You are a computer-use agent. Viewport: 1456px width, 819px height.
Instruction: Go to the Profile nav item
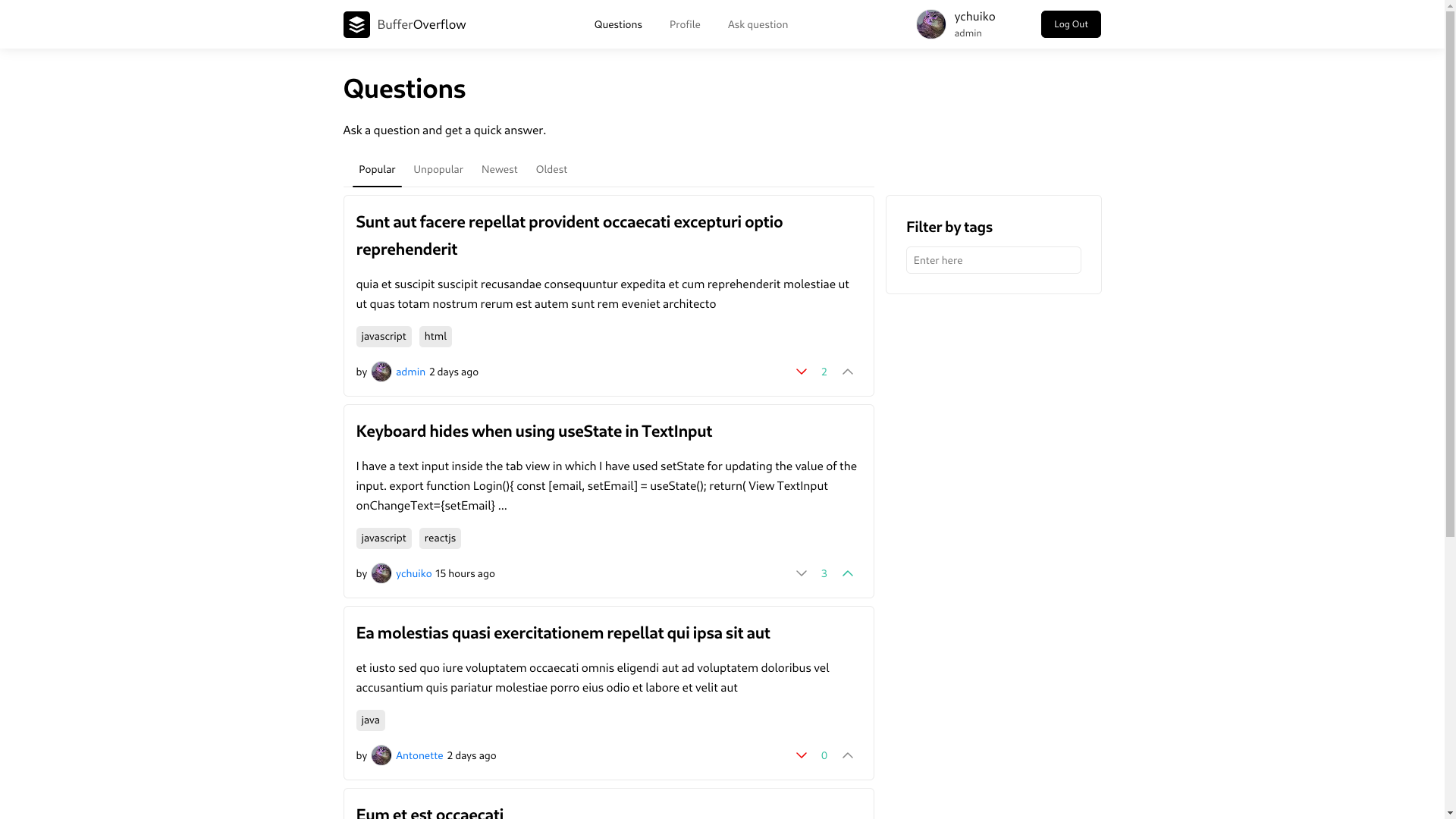point(685,24)
